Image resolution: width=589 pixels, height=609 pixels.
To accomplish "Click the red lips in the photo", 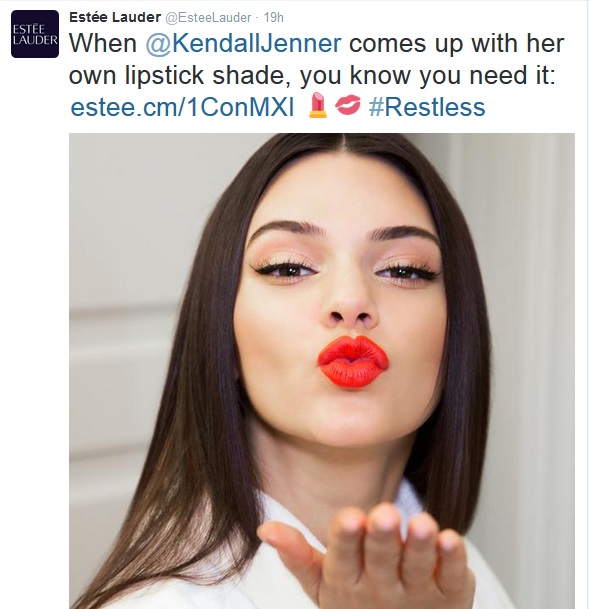I will pos(353,362).
